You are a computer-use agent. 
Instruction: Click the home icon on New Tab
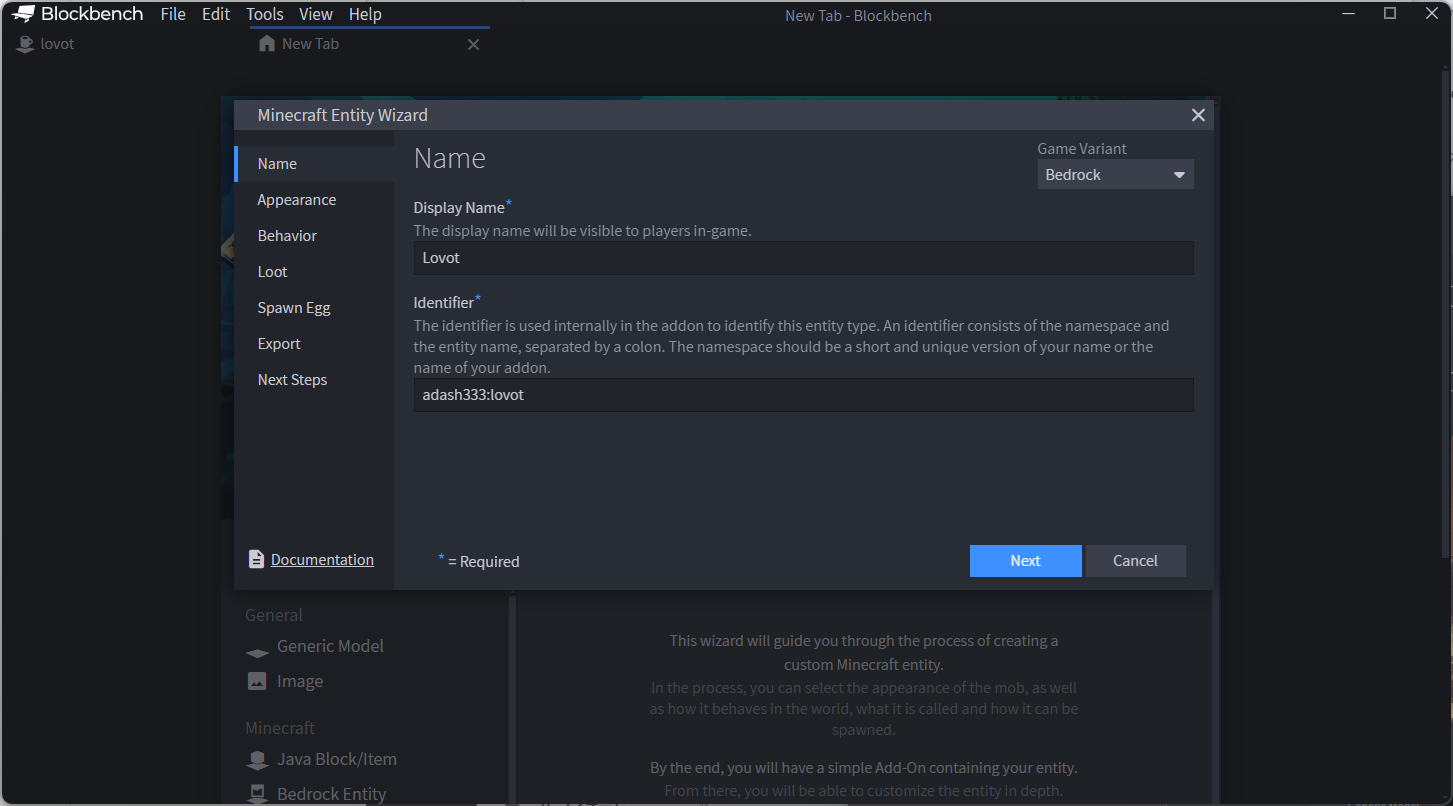266,44
